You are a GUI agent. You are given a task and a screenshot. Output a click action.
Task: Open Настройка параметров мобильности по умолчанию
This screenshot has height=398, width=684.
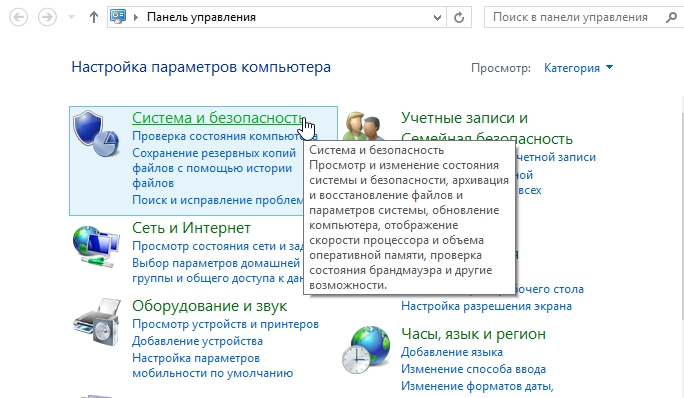[212, 366]
